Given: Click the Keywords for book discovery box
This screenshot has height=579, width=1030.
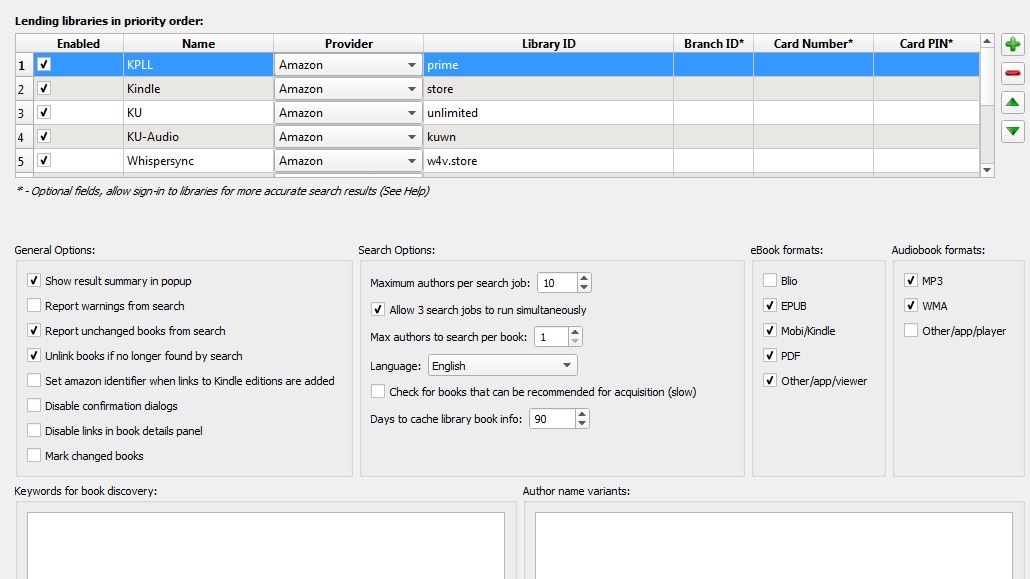Looking at the screenshot, I should pos(266,545).
